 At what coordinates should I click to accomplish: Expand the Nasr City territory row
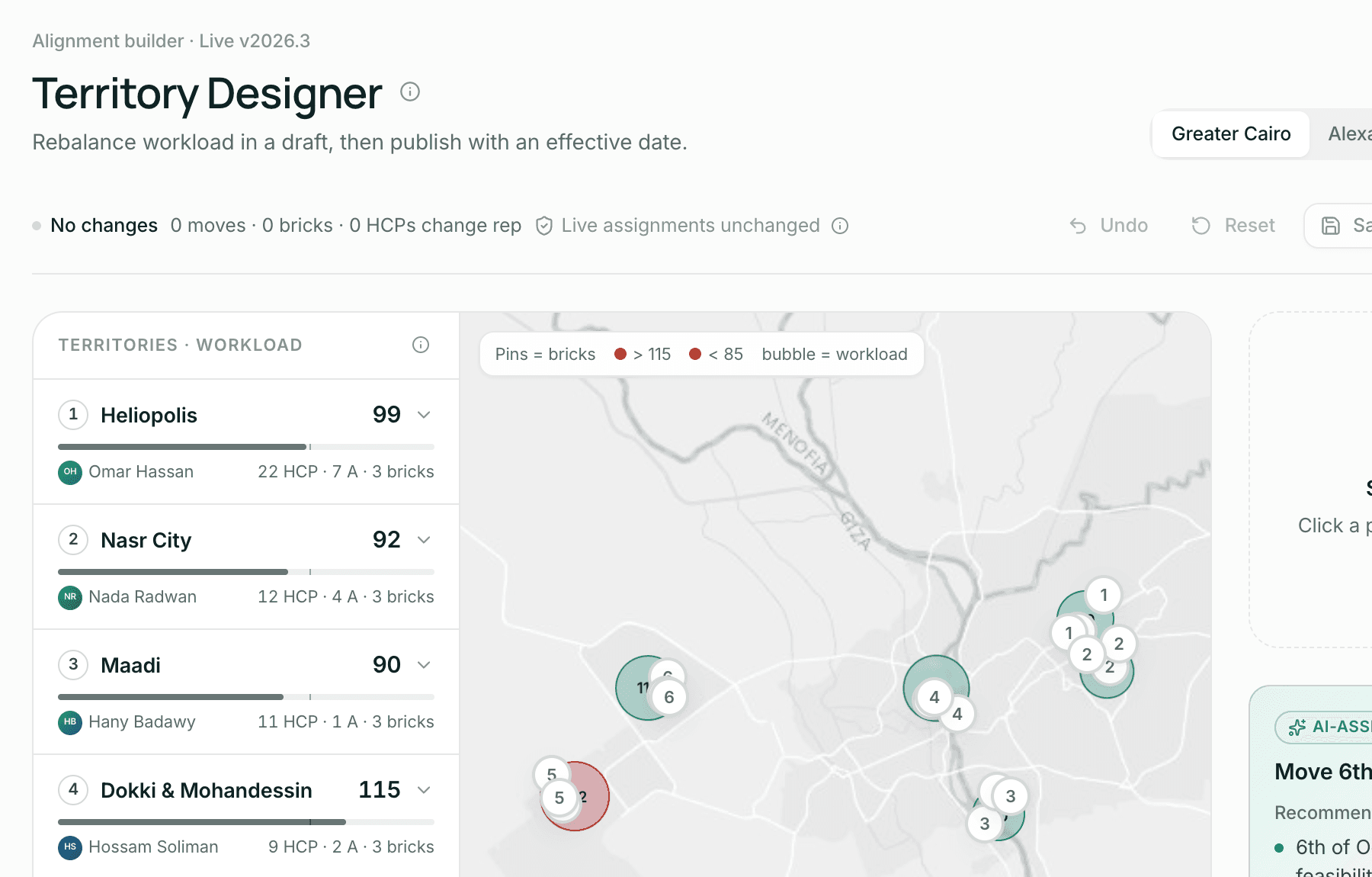425,540
